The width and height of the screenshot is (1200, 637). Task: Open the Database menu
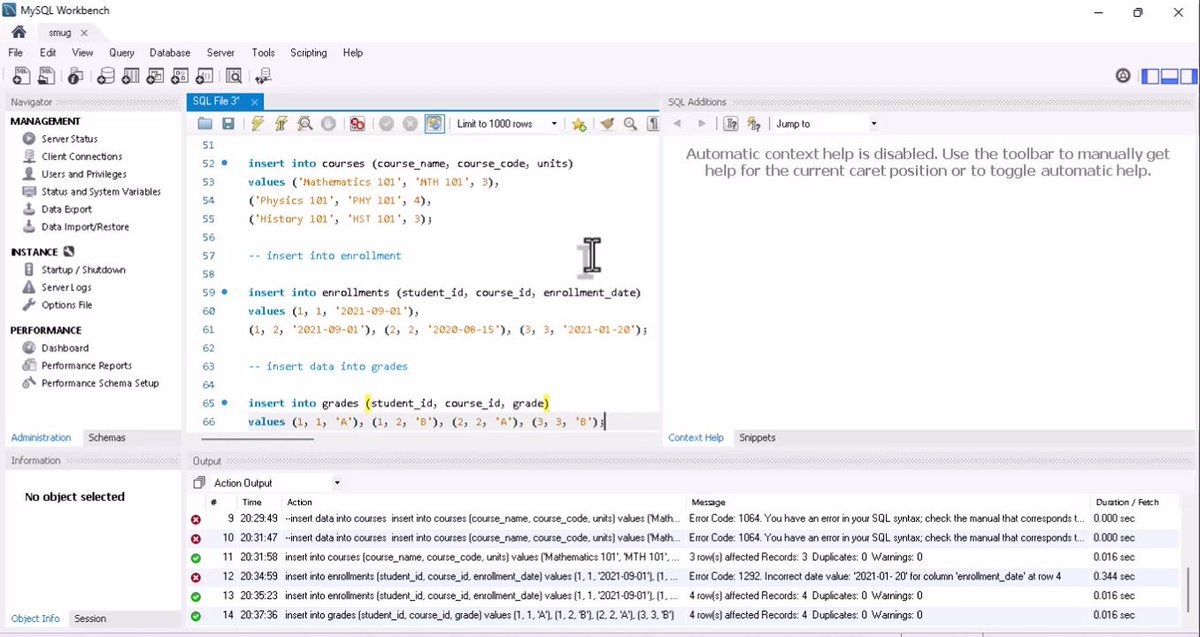(x=170, y=52)
